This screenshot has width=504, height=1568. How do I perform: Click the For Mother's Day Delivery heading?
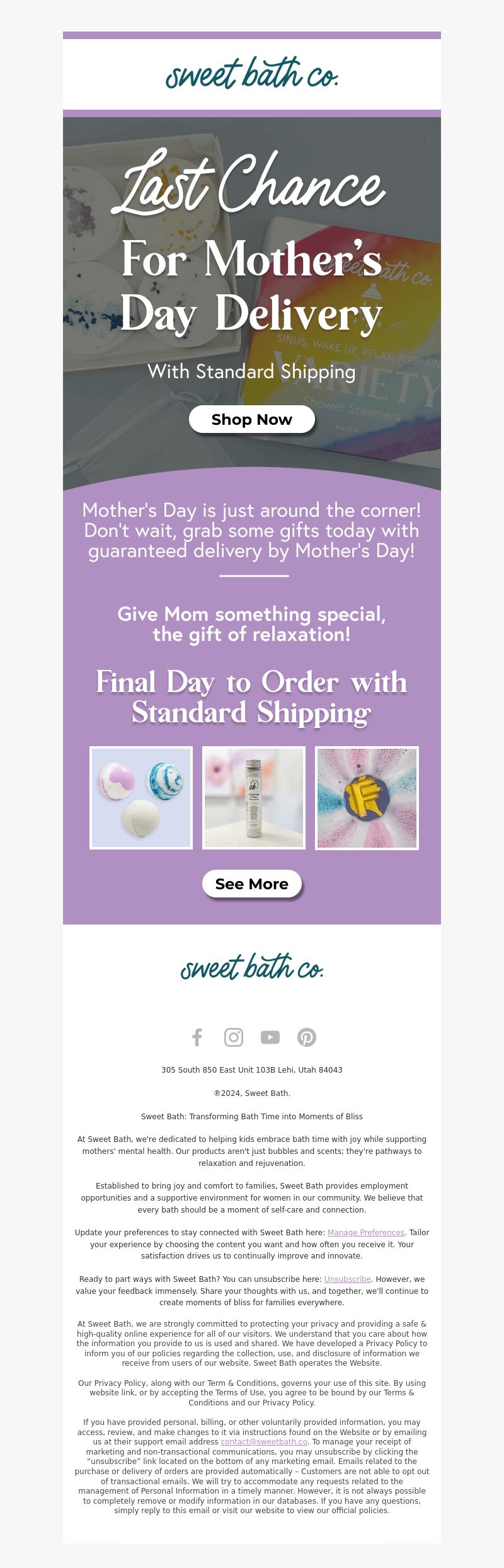[x=251, y=286]
